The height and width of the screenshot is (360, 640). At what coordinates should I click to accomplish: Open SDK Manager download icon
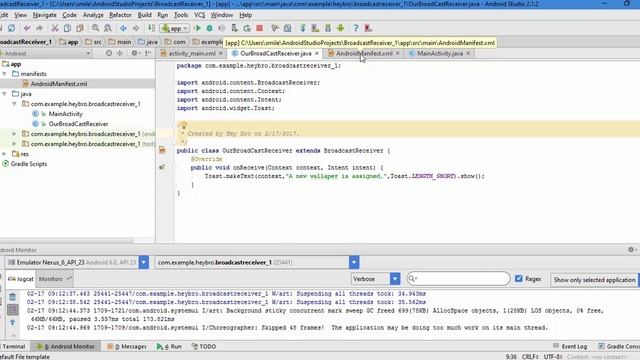[x=328, y=28]
